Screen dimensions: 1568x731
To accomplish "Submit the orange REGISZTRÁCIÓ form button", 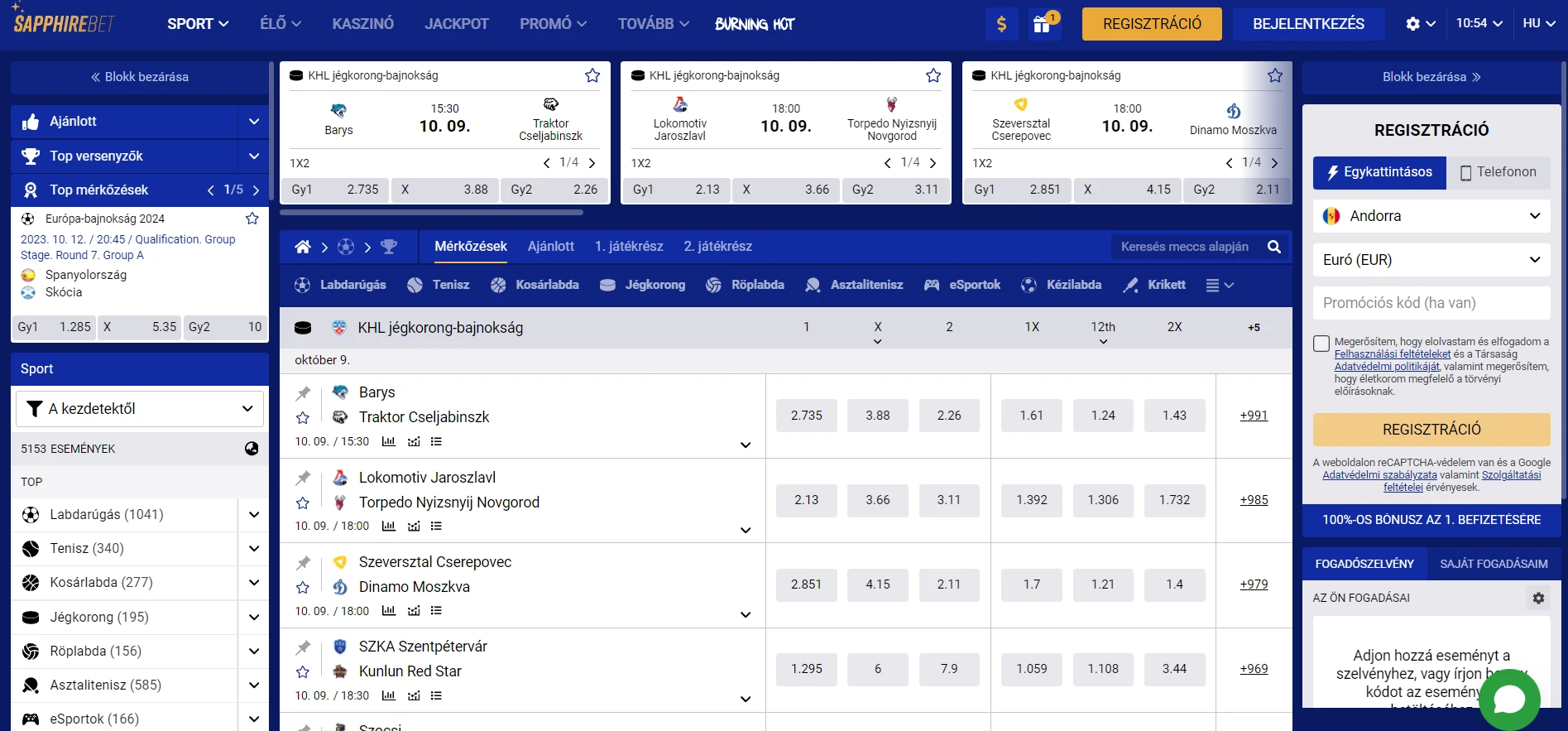I will click(x=1431, y=430).
